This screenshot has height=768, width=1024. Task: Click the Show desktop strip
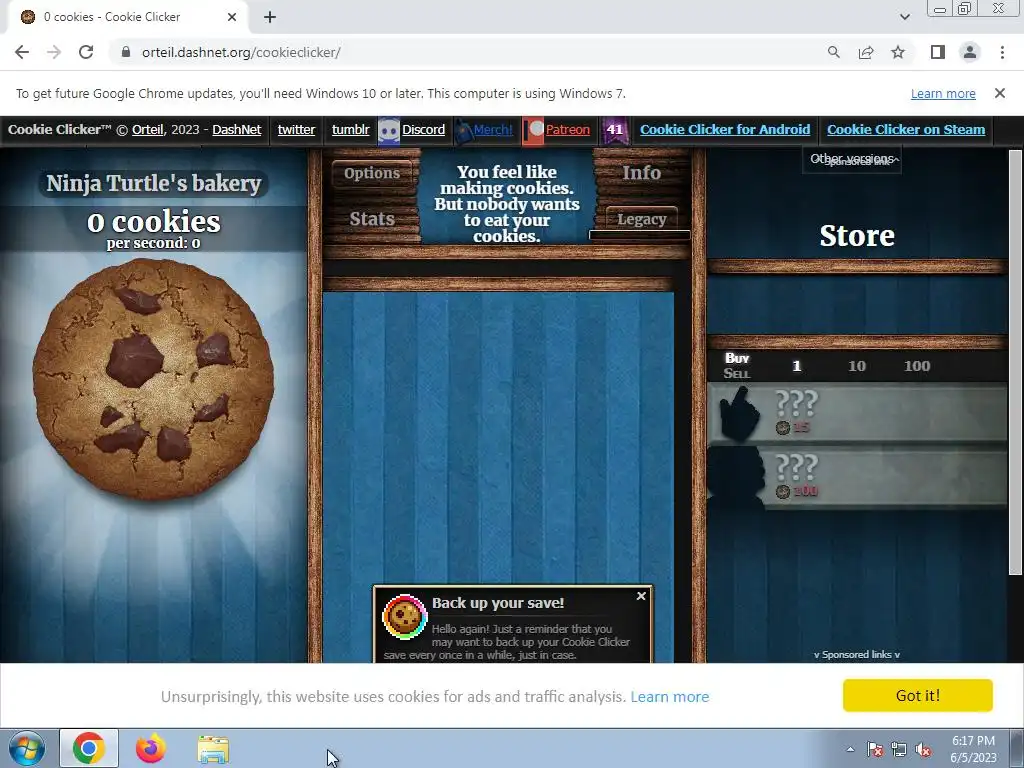[x=1017, y=748]
